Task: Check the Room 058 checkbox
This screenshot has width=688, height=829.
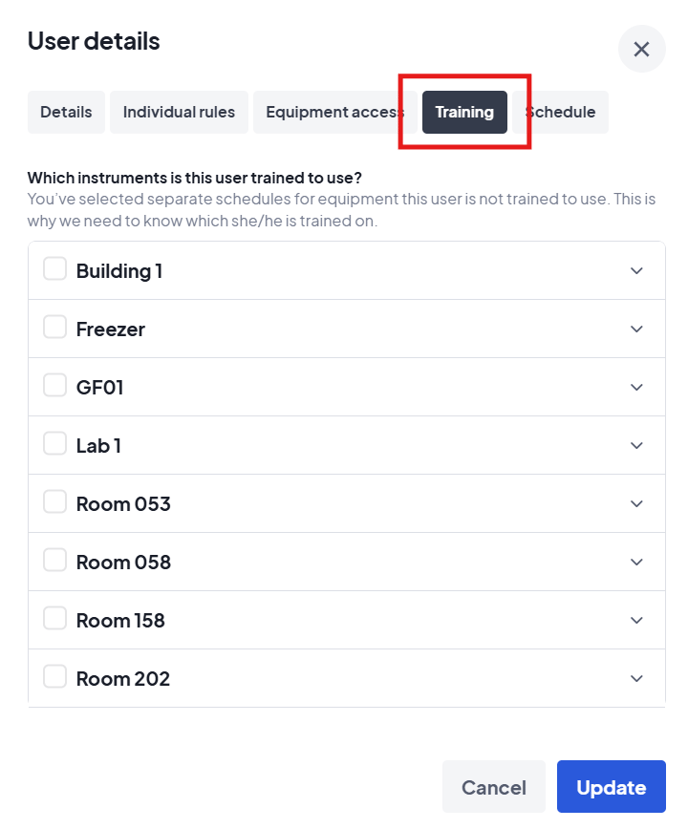Action: (x=55, y=561)
